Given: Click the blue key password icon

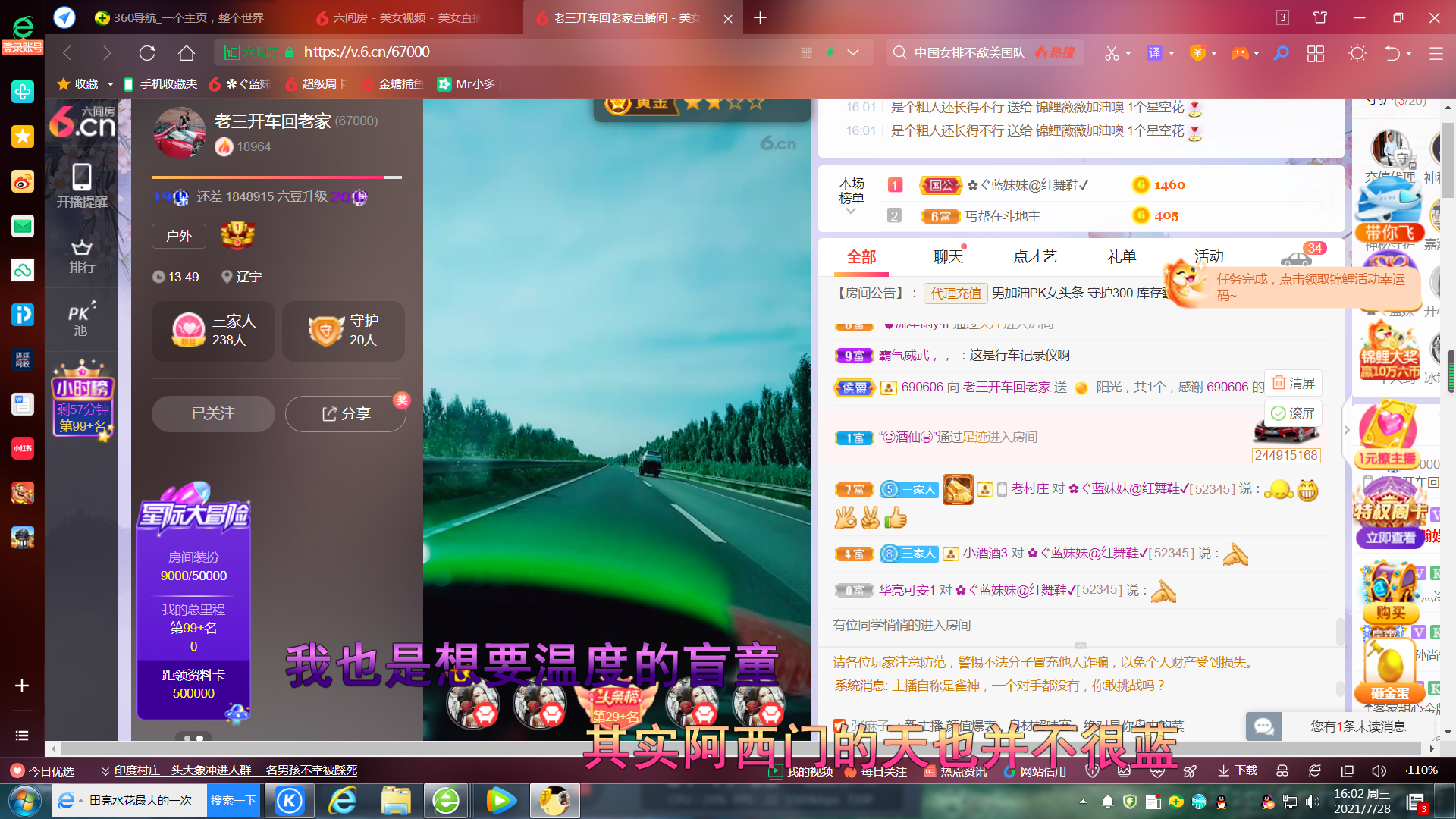Looking at the screenshot, I should click(1281, 53).
